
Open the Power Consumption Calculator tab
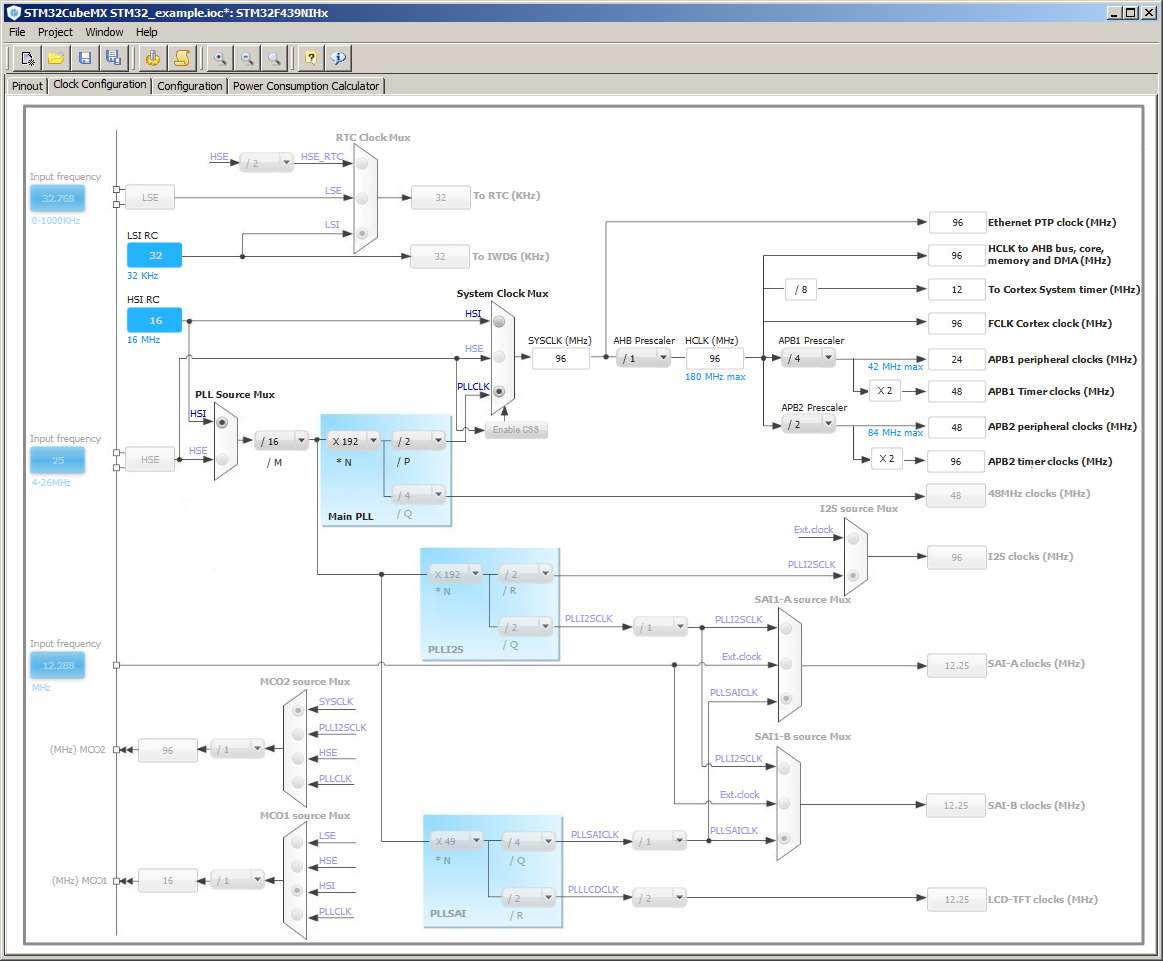click(x=306, y=86)
